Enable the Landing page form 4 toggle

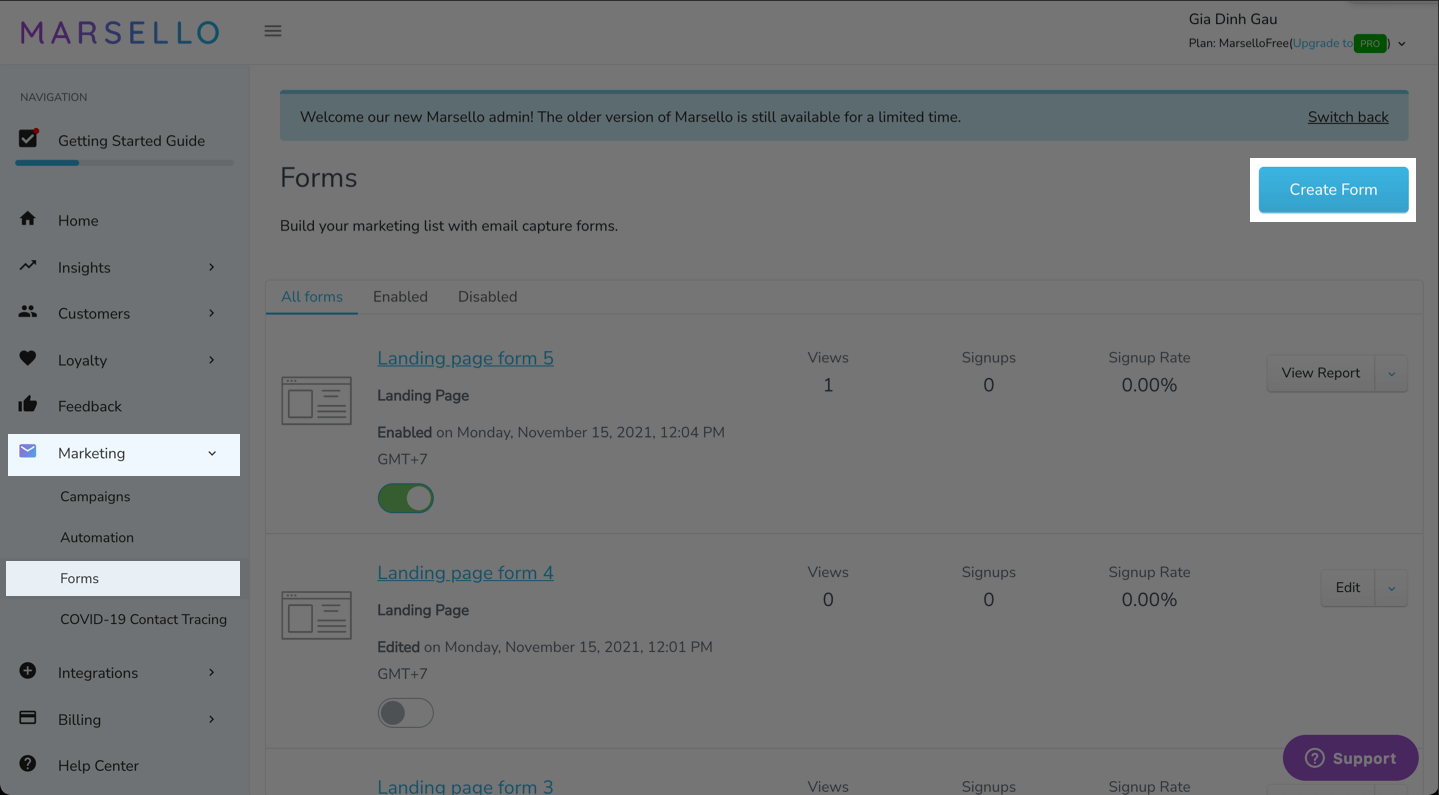pyautogui.click(x=405, y=713)
